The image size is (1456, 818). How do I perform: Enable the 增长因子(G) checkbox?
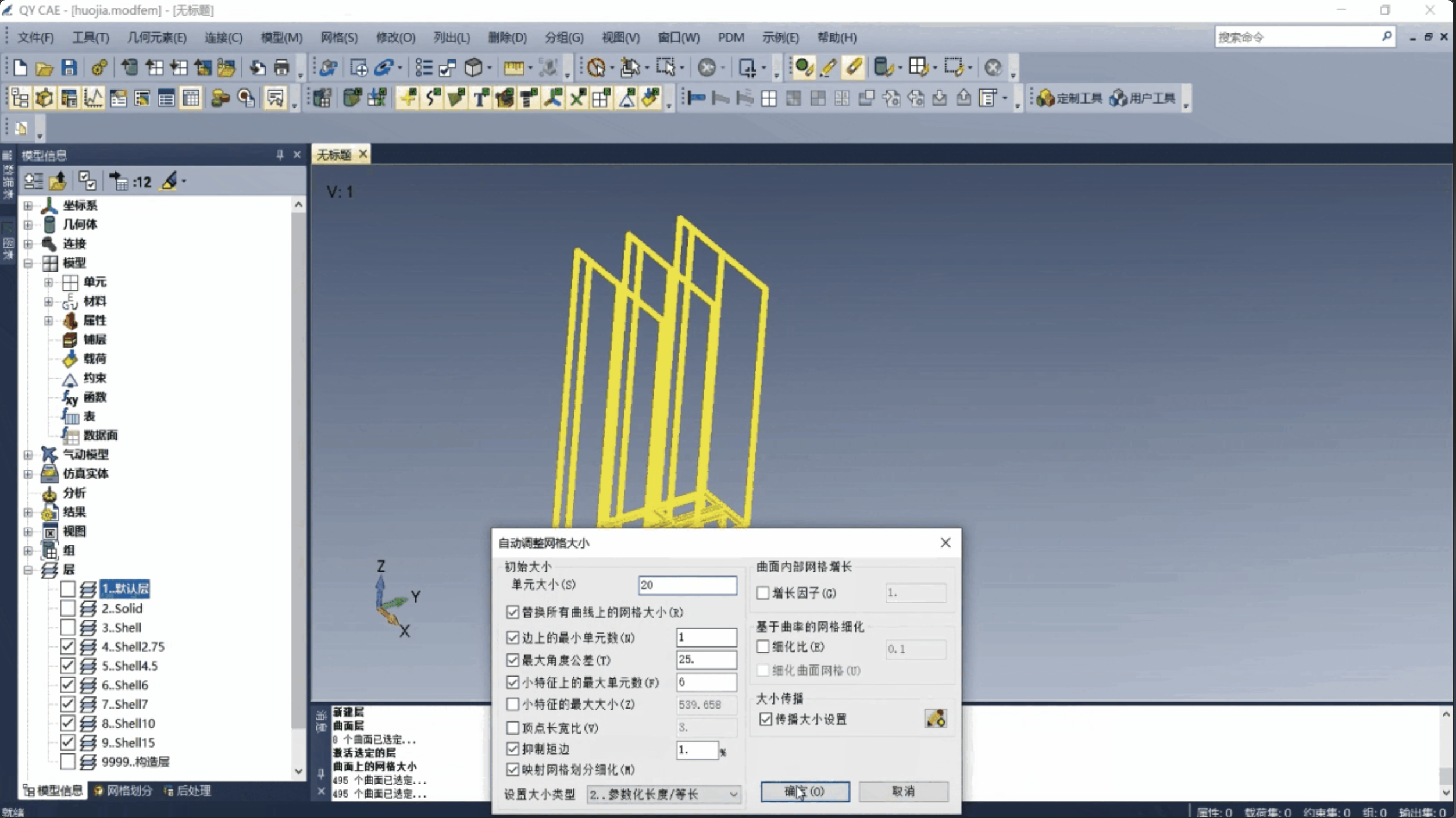tap(763, 593)
